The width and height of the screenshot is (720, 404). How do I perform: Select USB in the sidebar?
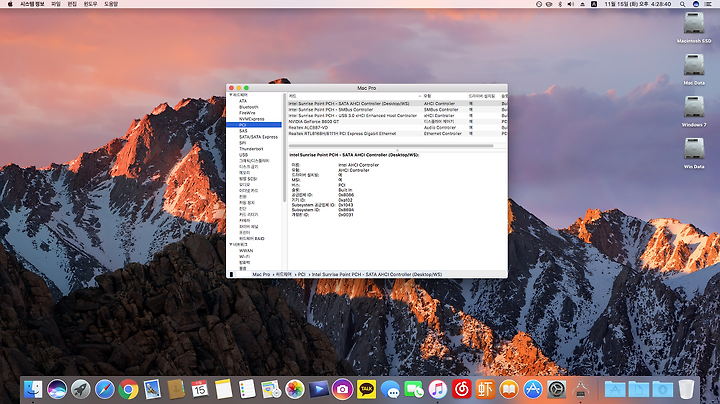[x=243, y=155]
